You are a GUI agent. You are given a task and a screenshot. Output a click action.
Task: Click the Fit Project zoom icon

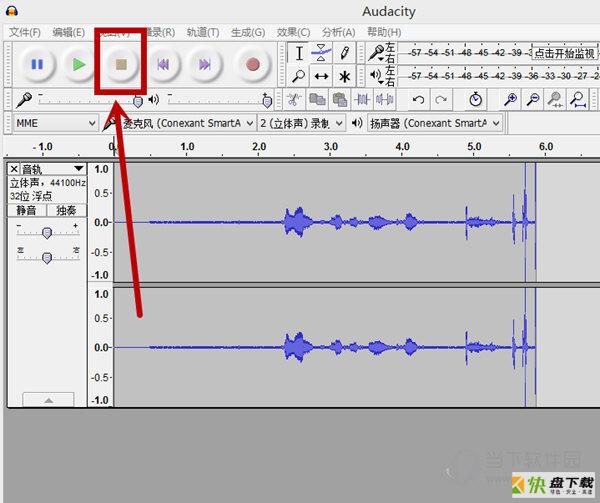coord(578,100)
